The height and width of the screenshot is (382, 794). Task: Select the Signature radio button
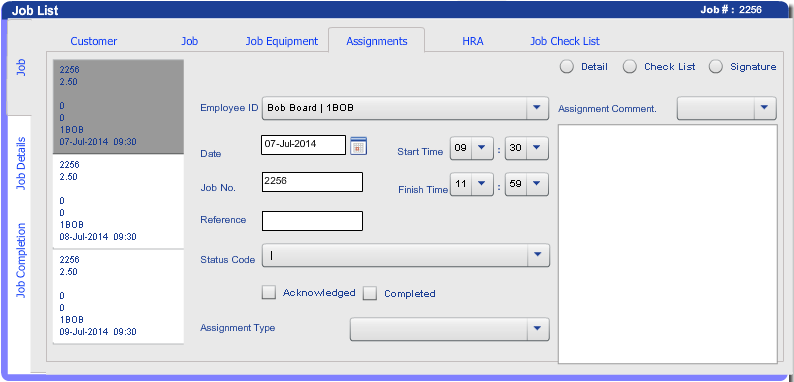click(x=716, y=67)
